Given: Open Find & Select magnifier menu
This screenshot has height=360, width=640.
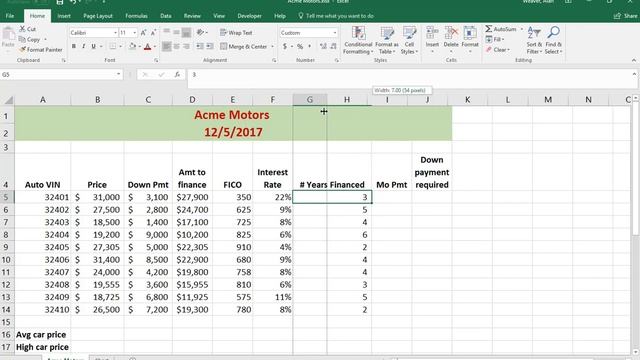Looking at the screenshot, I should point(553,40).
